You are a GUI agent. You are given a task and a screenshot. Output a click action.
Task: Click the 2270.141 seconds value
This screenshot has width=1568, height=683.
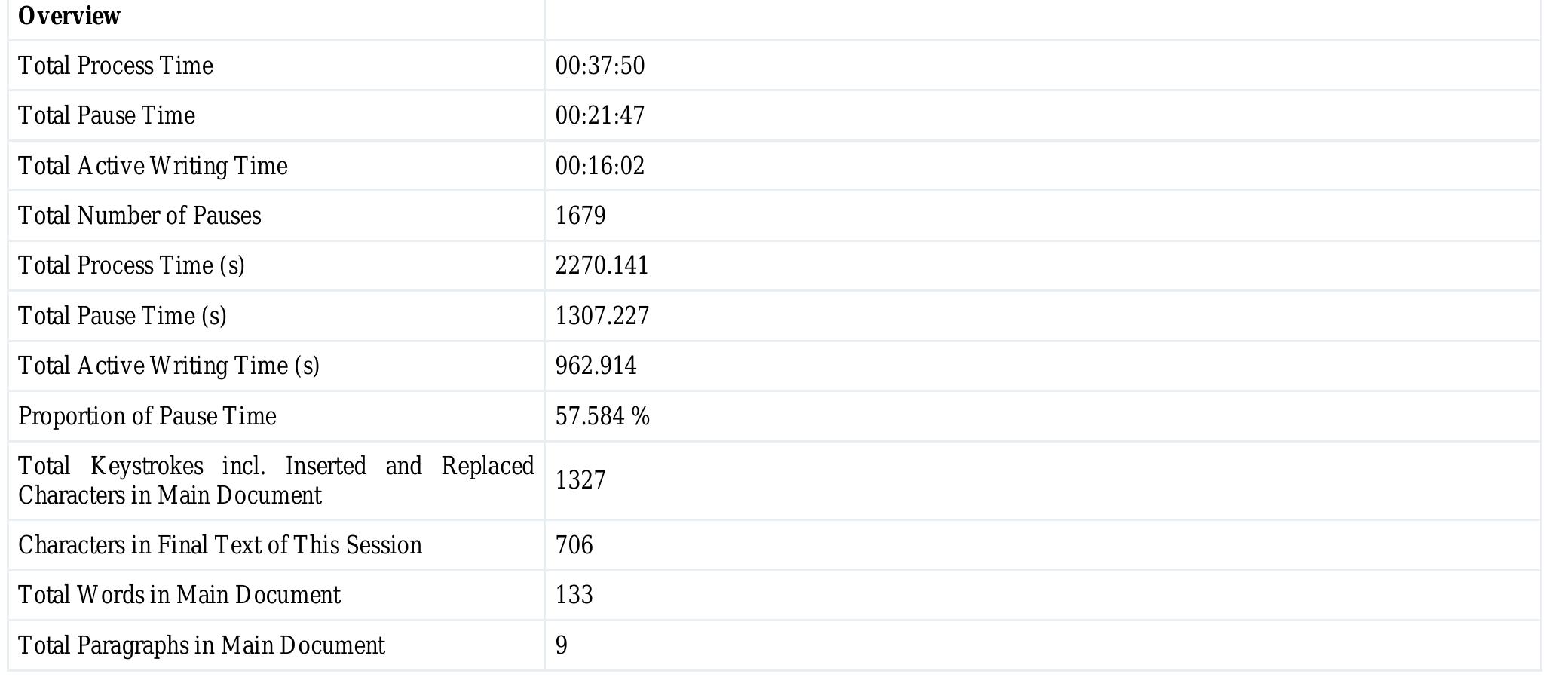(602, 265)
